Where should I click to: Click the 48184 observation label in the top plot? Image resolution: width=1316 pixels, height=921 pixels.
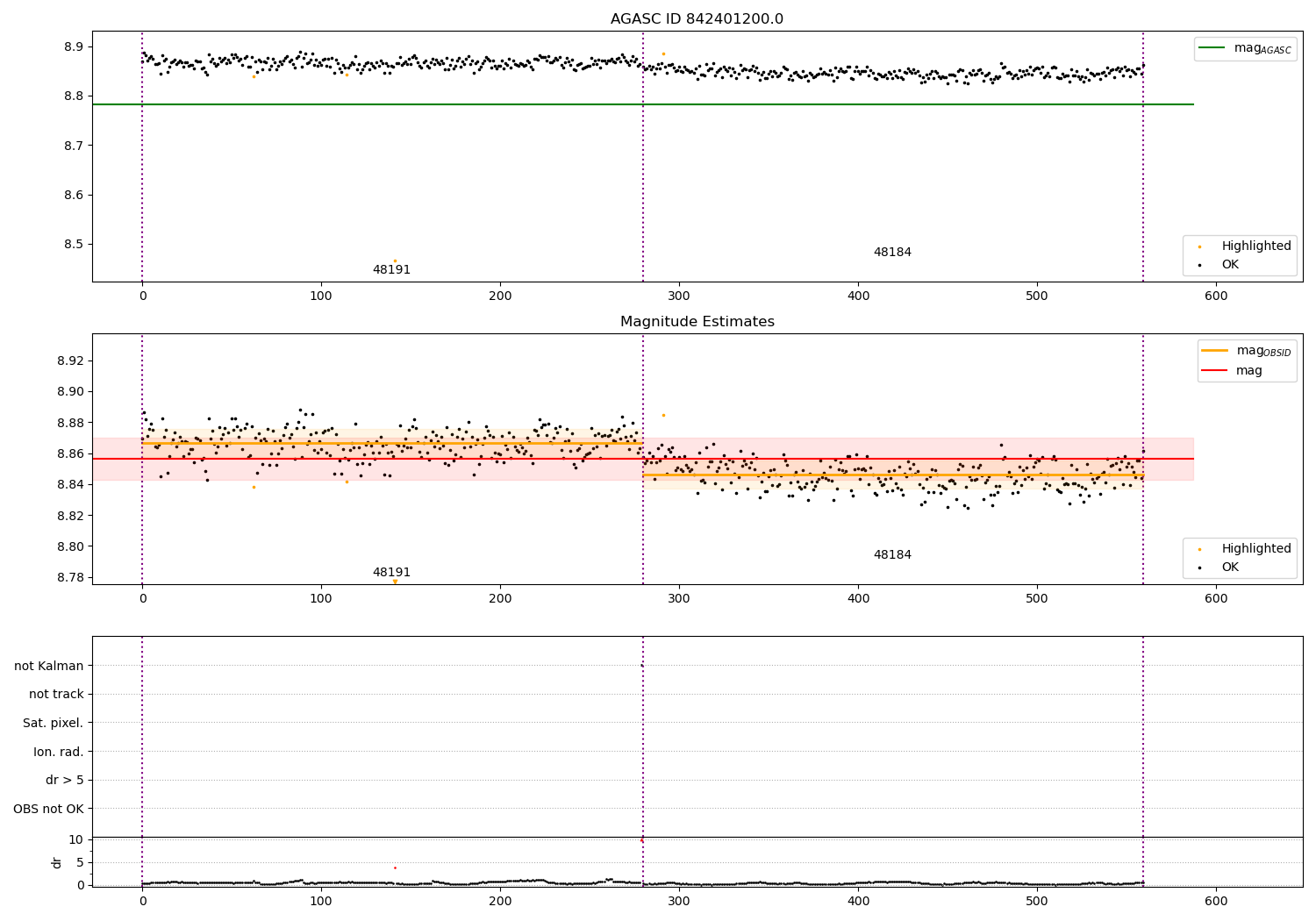892,253
